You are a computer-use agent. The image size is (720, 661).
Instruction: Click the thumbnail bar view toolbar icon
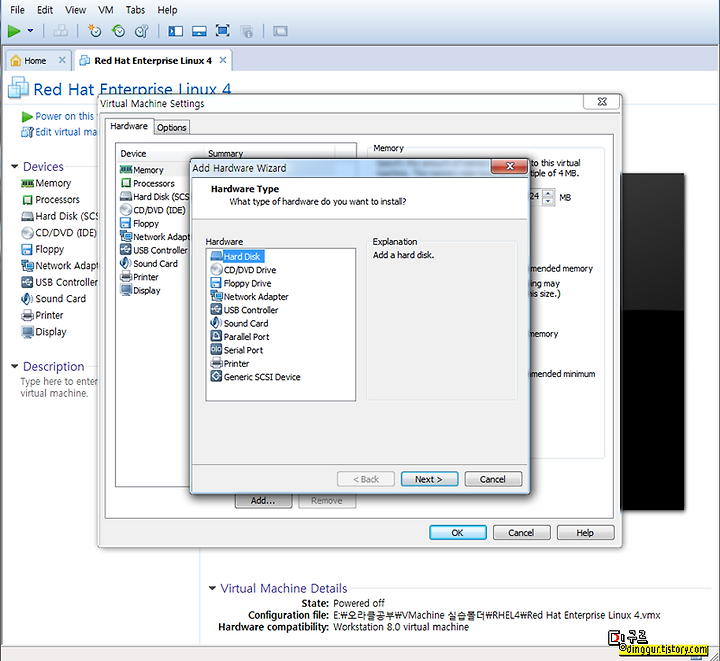199,31
